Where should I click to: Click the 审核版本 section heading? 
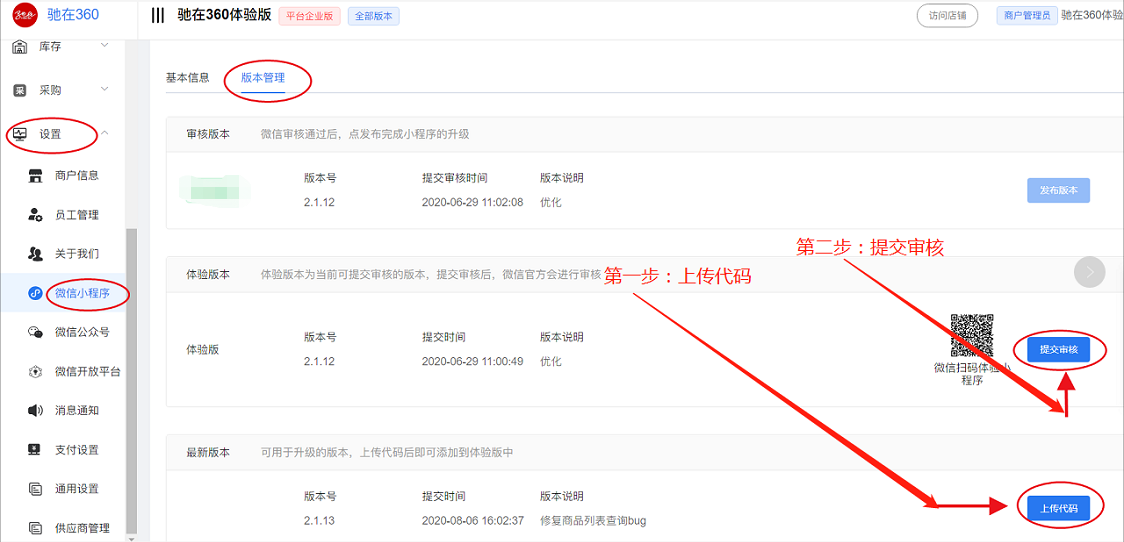point(209,134)
